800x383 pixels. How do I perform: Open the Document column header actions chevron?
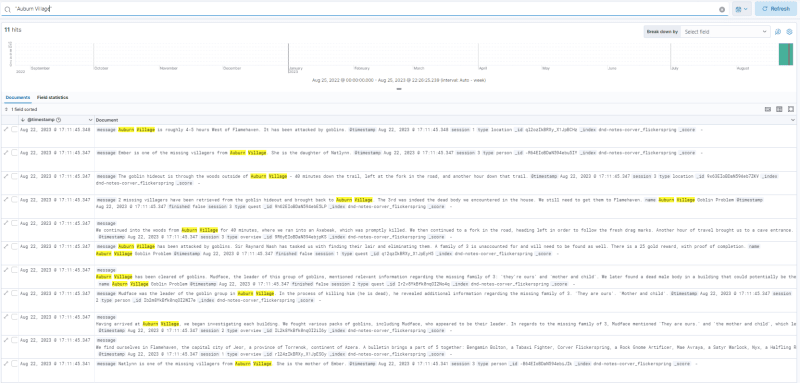pos(792,120)
